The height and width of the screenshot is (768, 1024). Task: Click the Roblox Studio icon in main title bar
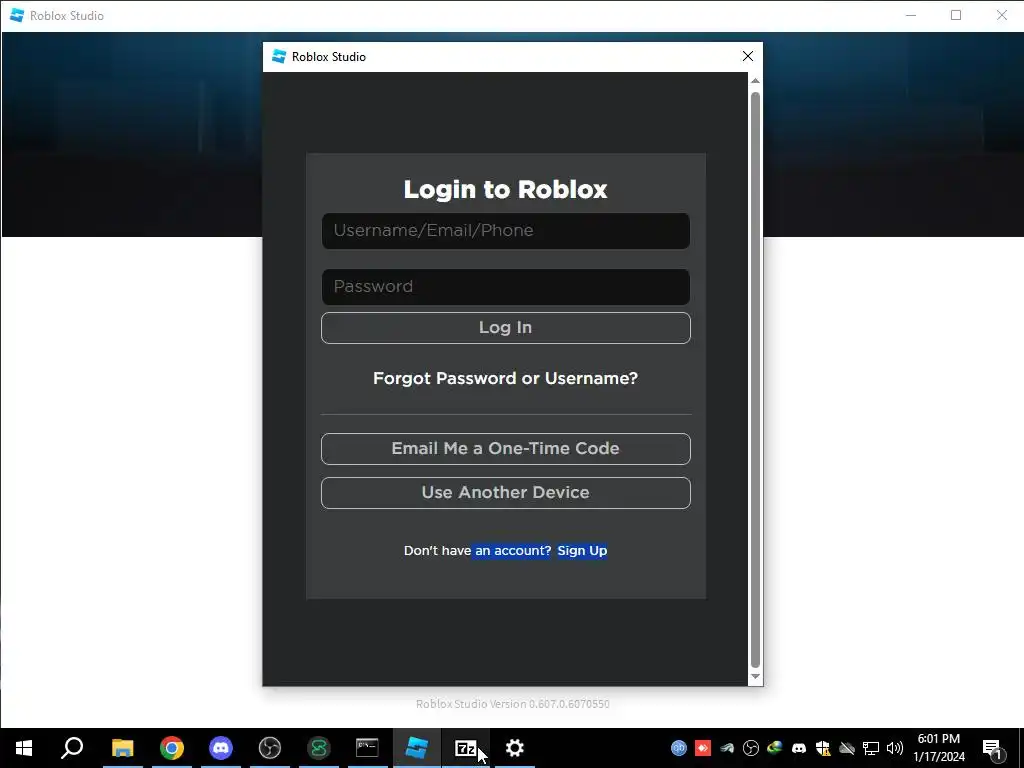click(x=17, y=15)
